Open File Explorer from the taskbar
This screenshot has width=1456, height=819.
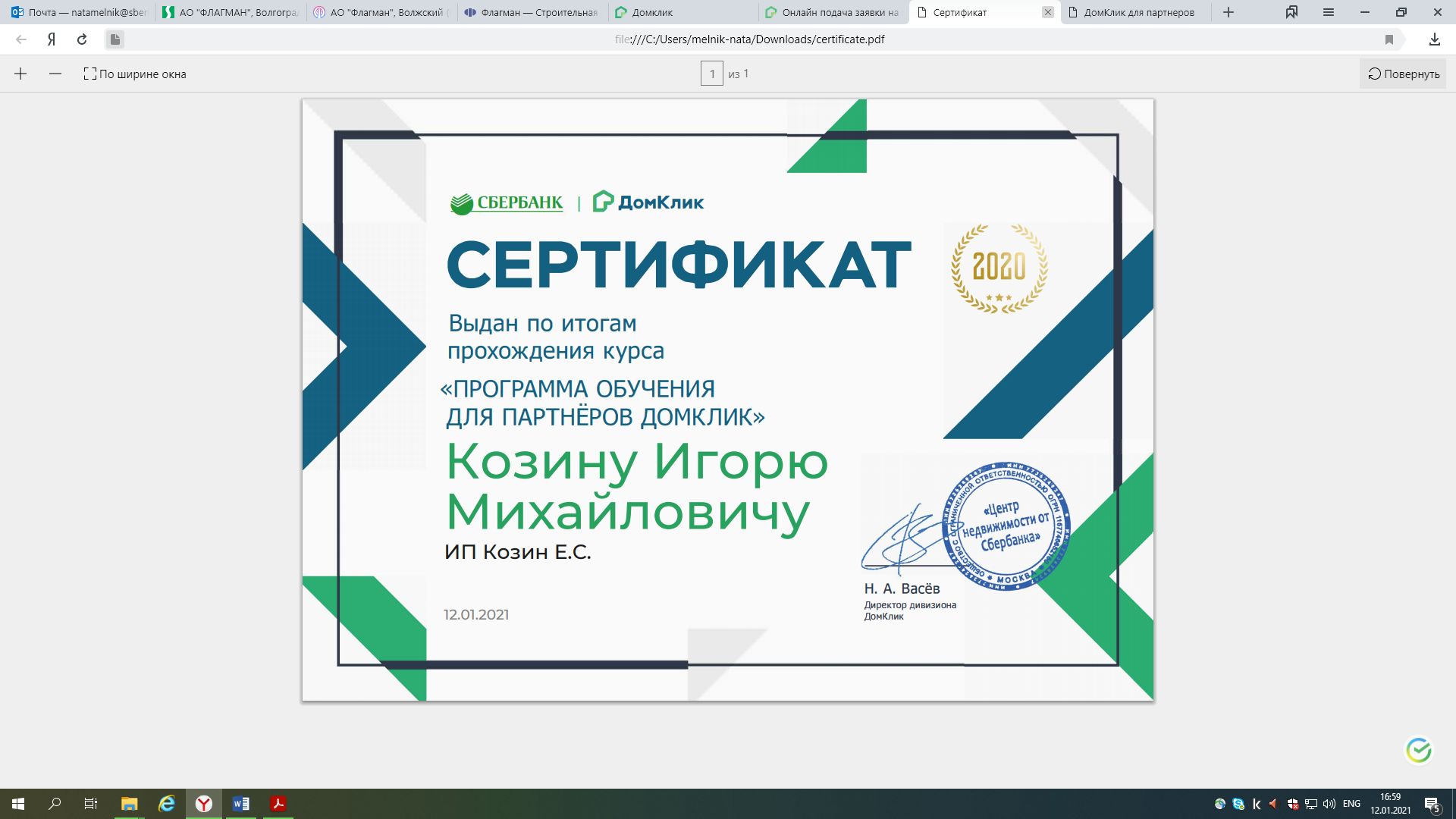coord(129,804)
